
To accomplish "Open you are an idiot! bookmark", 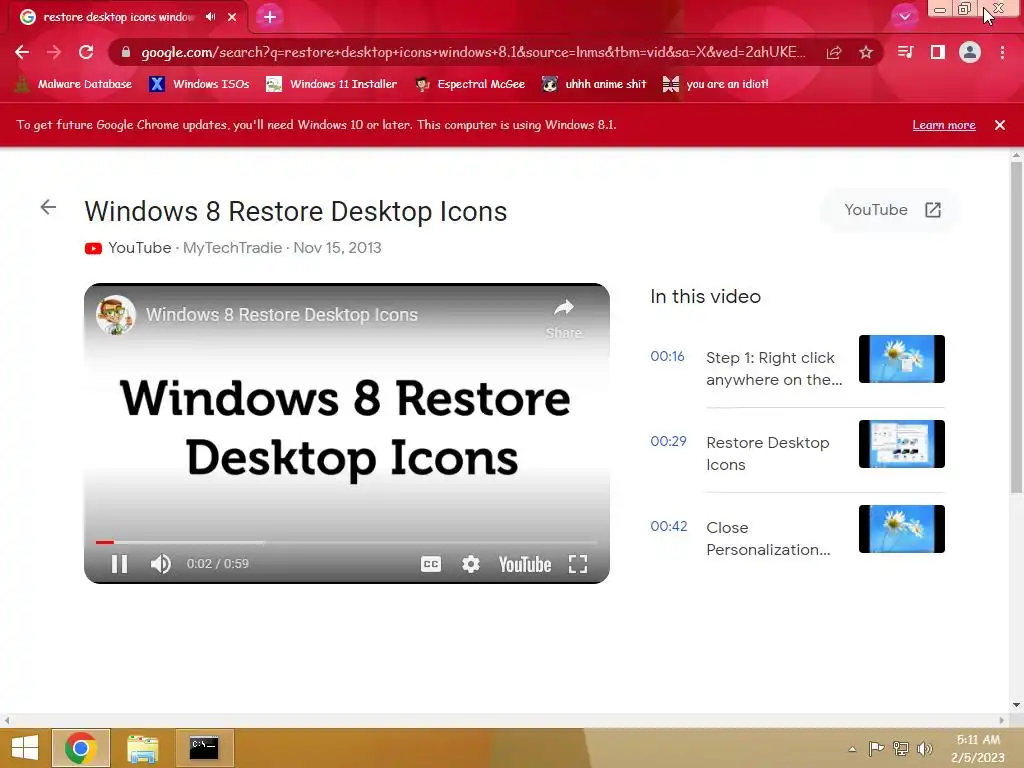I will 716,84.
